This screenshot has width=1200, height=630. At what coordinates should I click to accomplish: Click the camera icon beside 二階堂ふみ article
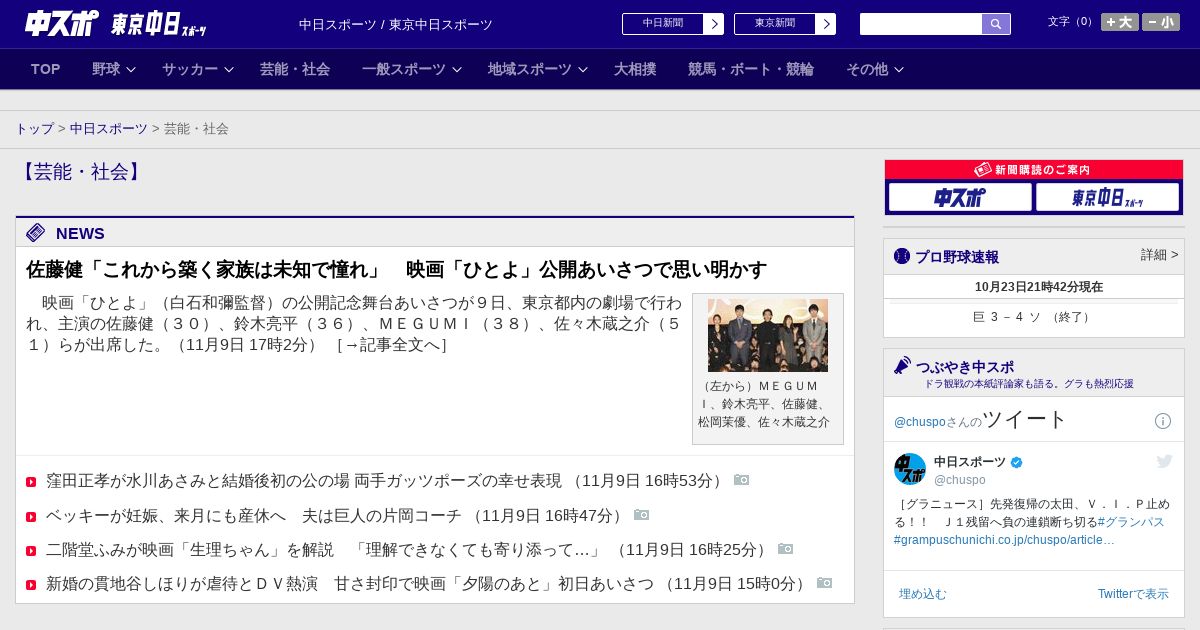pyautogui.click(x=785, y=549)
